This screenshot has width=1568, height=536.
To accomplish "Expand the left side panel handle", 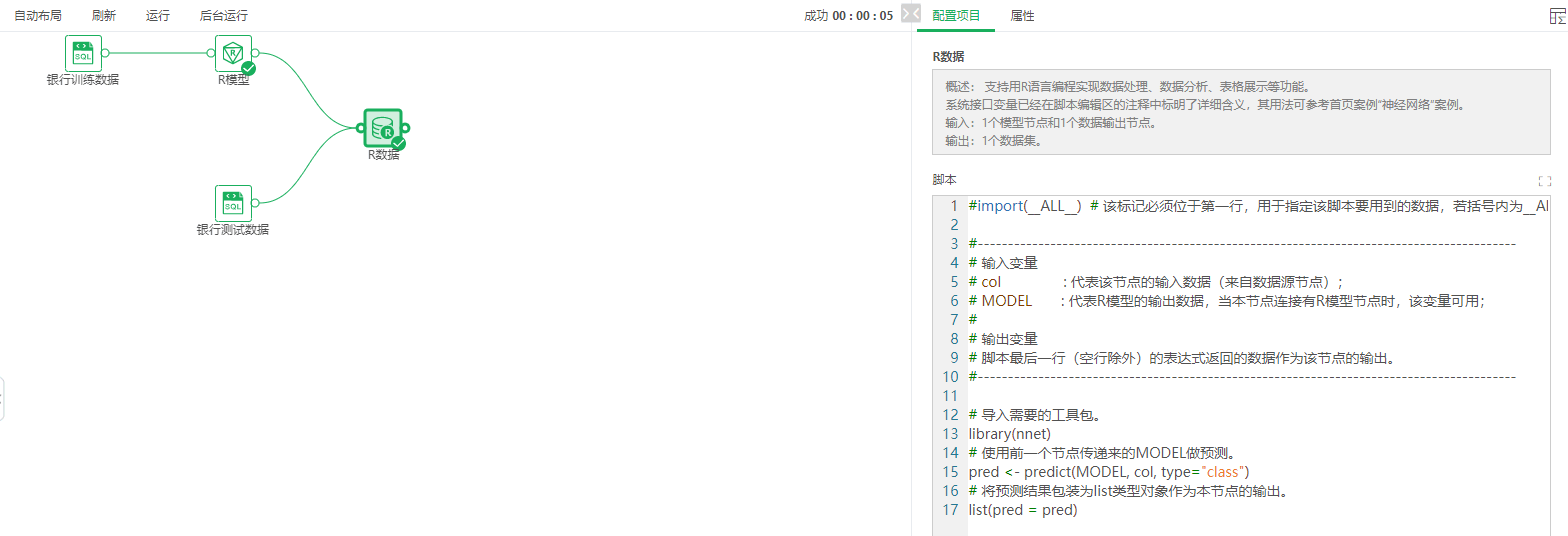I will [2, 399].
